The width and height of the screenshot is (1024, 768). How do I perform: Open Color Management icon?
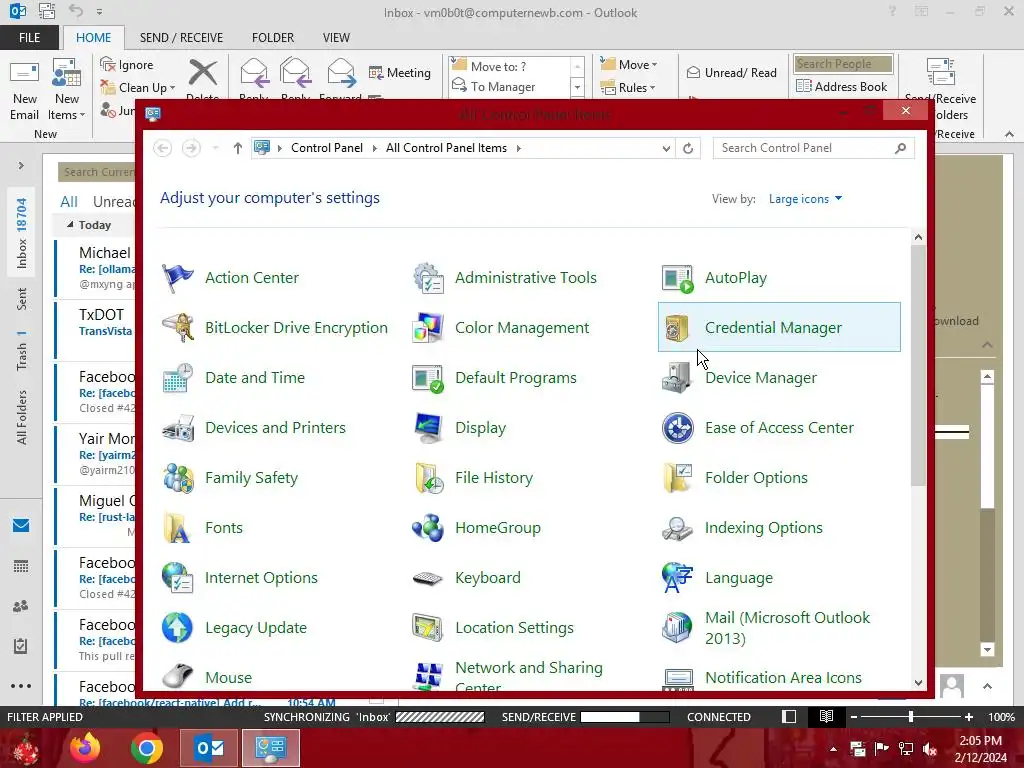click(428, 328)
